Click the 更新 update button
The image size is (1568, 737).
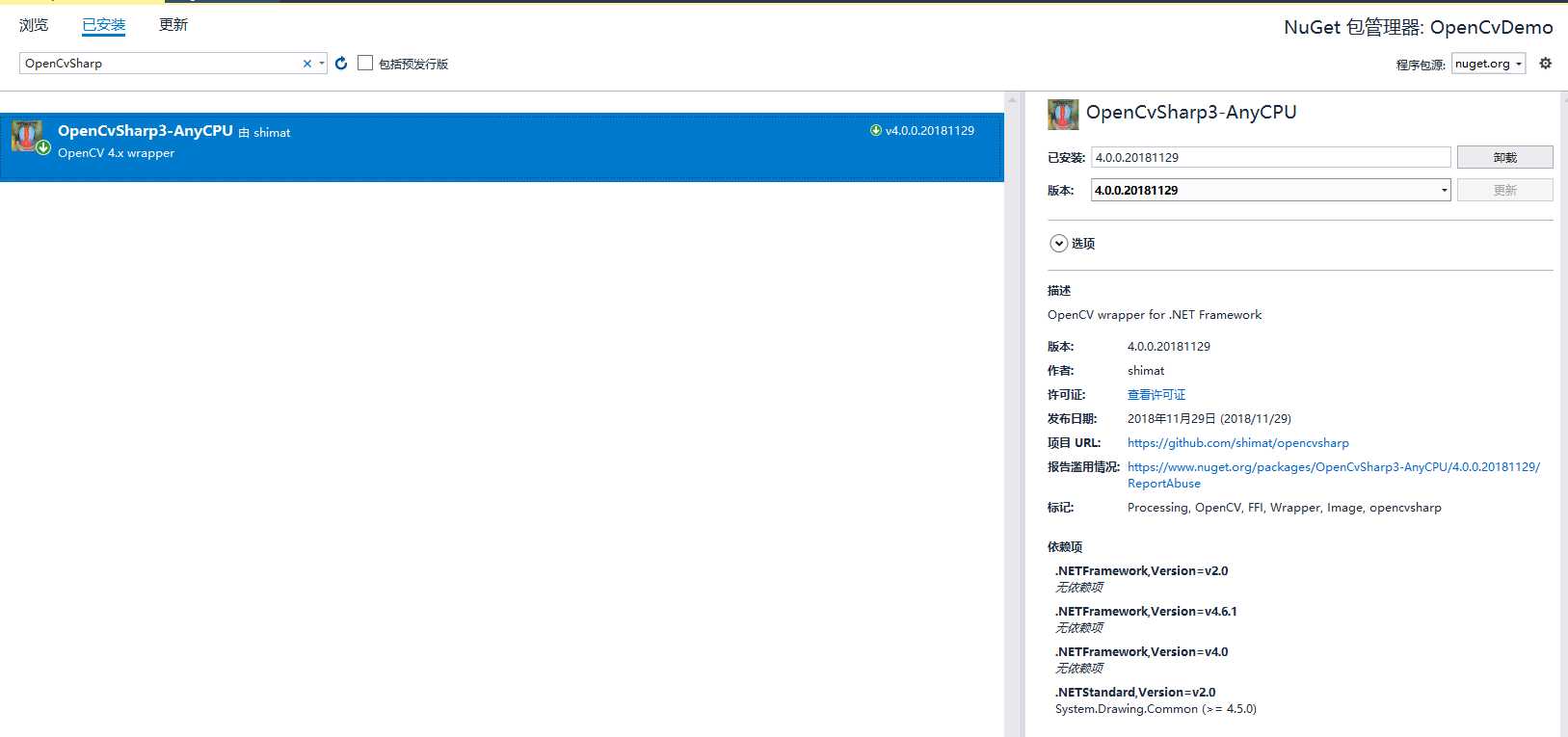[1504, 190]
